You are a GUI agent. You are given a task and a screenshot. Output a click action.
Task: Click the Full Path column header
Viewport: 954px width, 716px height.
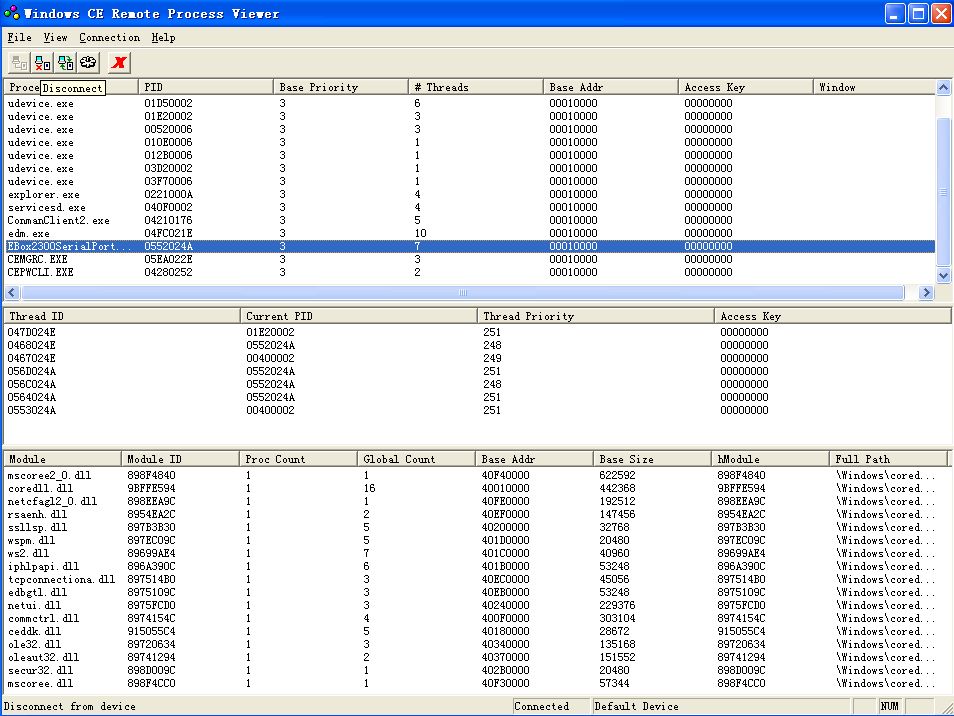(x=889, y=459)
